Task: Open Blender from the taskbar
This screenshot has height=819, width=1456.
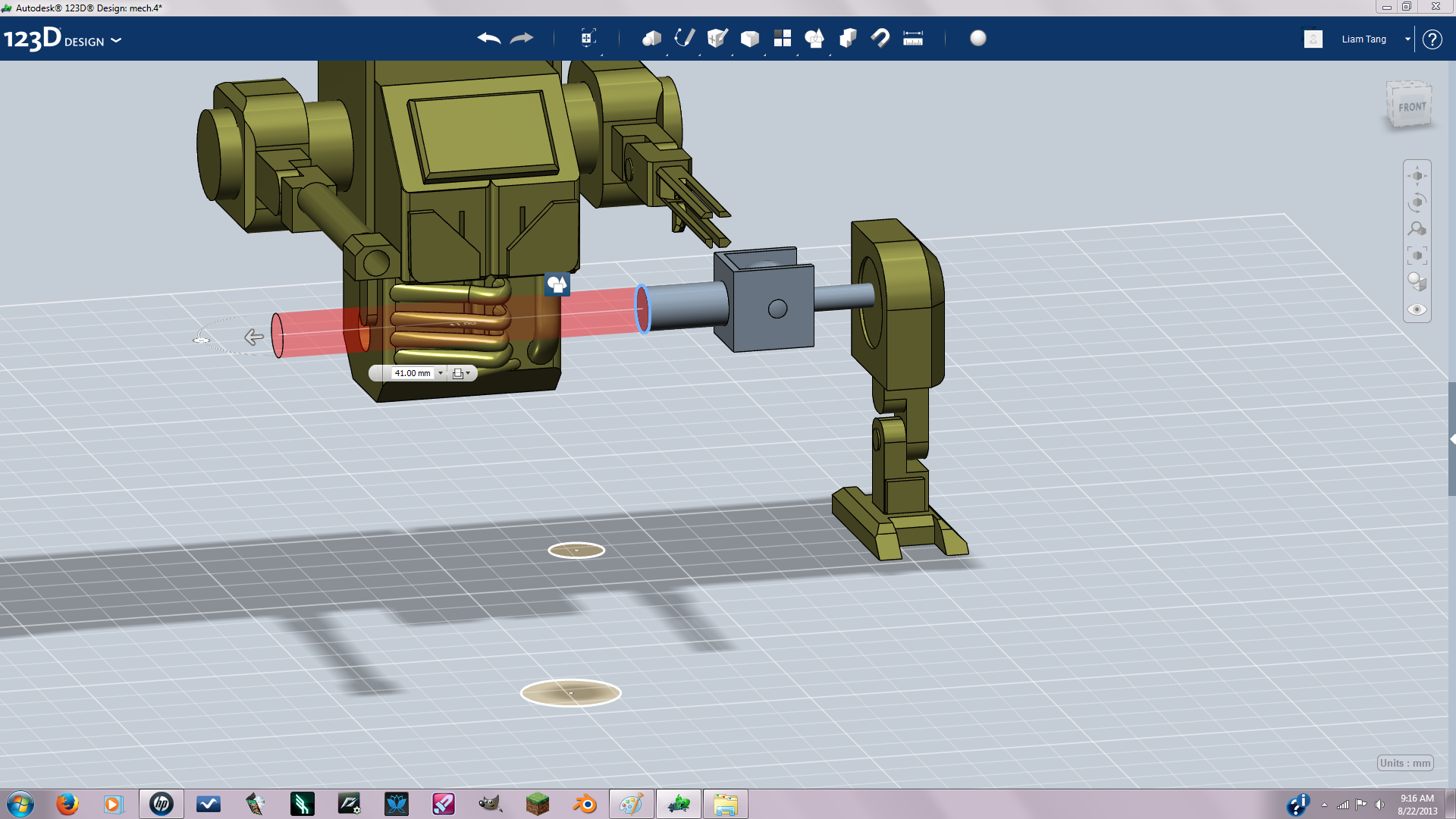Action: pyautogui.click(x=585, y=804)
